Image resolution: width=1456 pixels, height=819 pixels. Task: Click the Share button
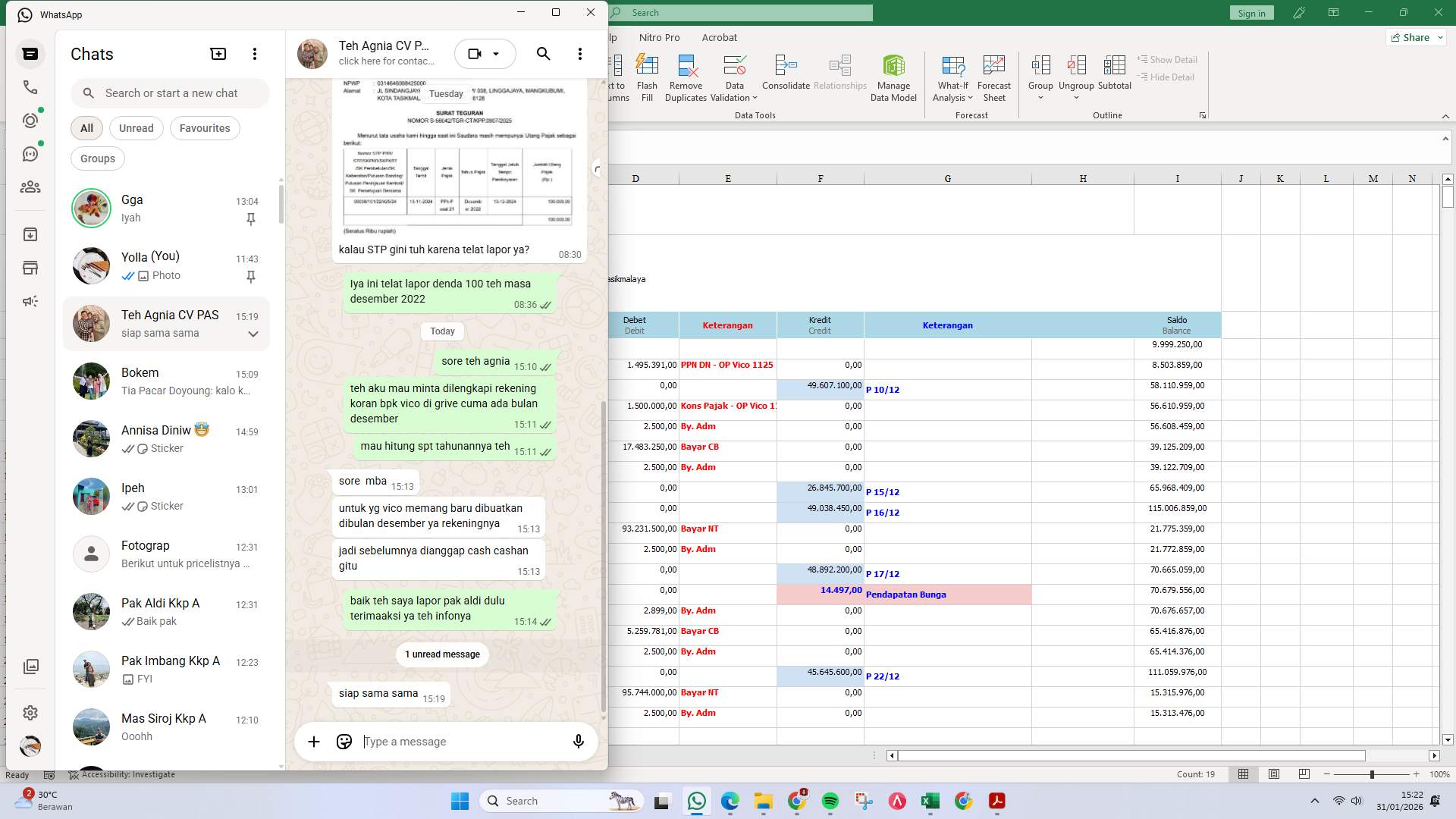coord(1415,37)
